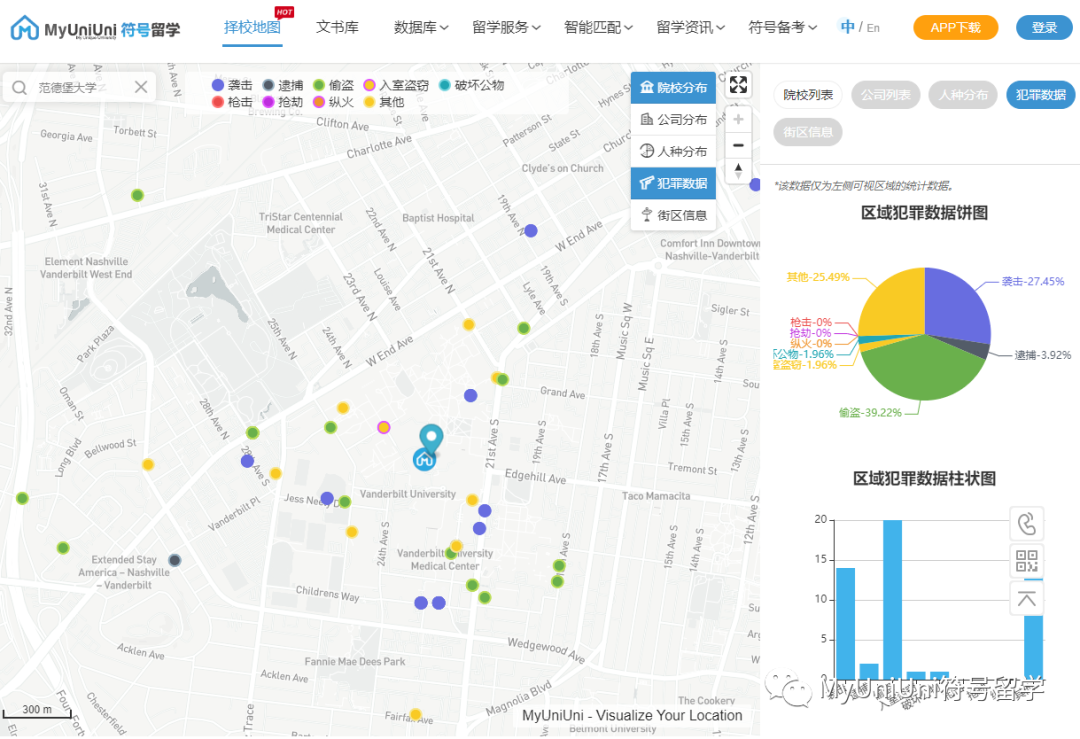
Task: Open the QR code icon on the right panel
Action: (x=1026, y=561)
